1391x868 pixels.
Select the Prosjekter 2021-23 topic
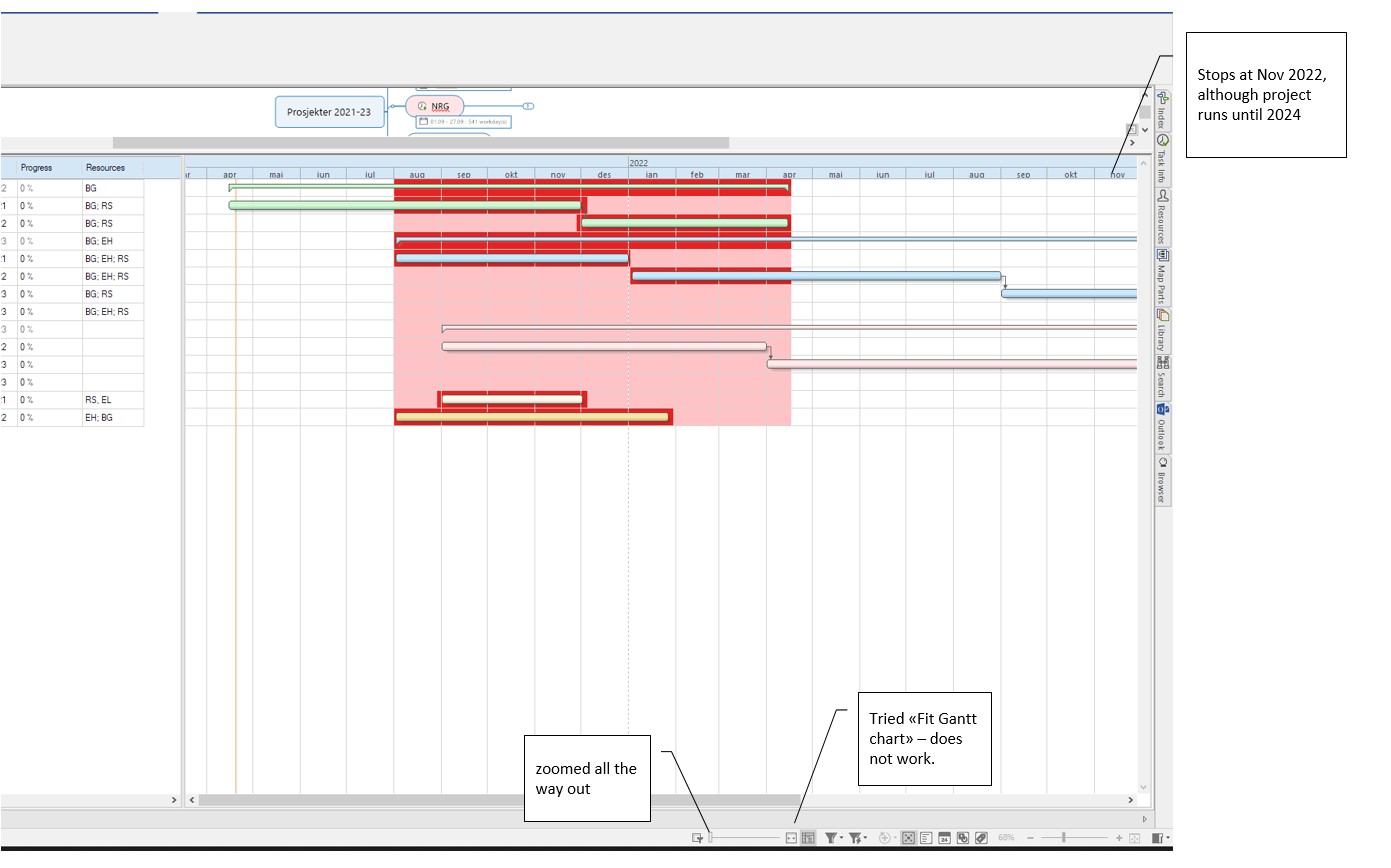click(329, 112)
